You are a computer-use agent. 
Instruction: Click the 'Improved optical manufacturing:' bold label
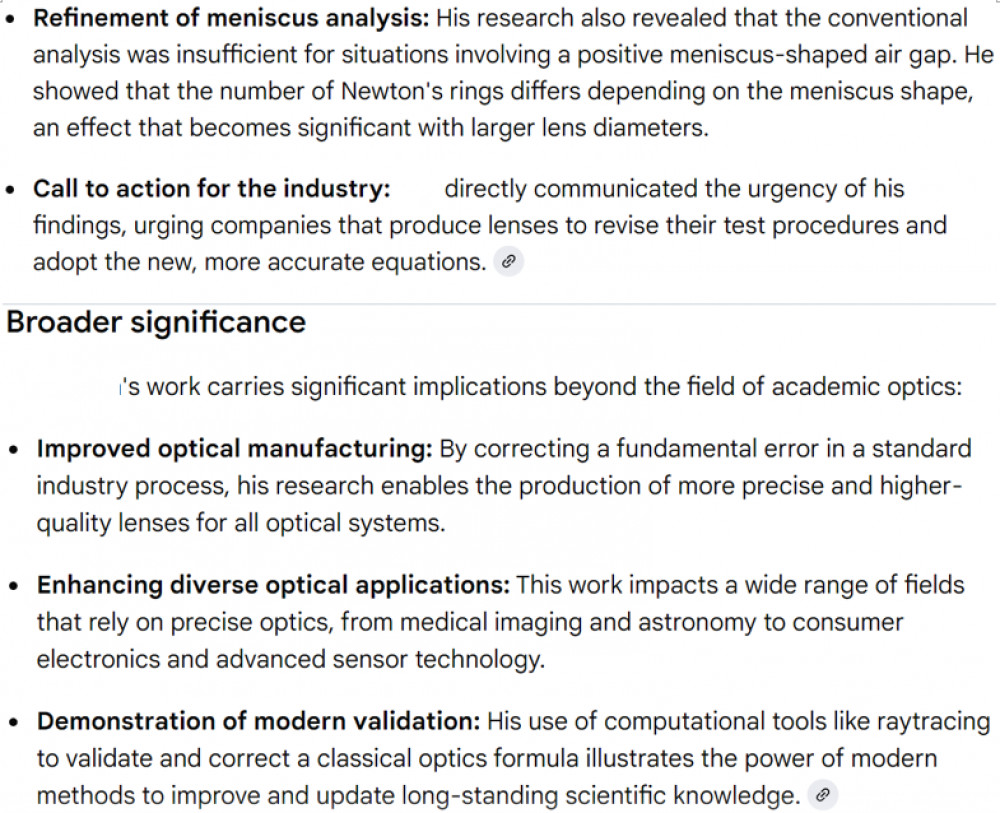pos(234,449)
